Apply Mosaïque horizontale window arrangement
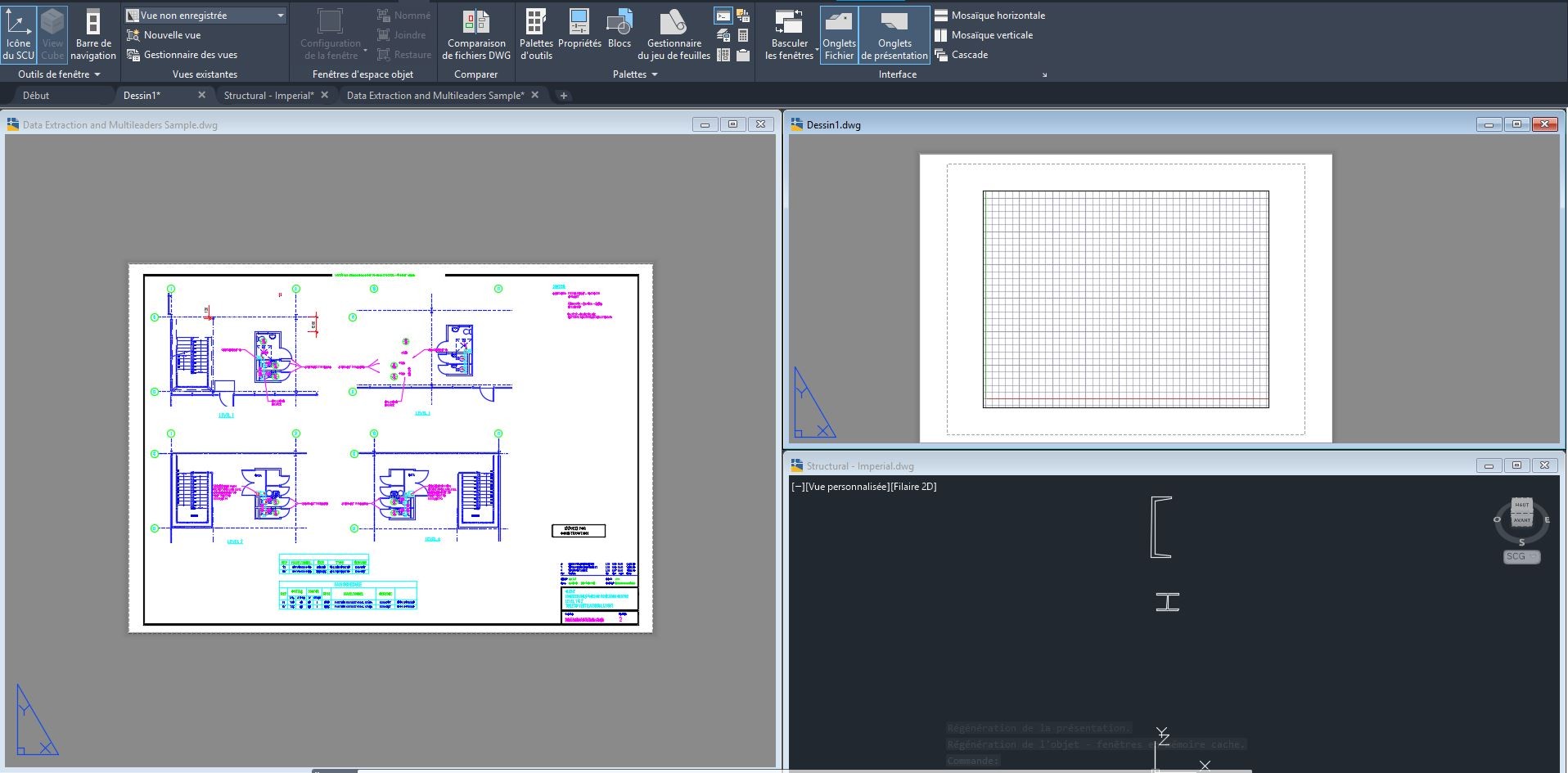1568x773 pixels. pyautogui.click(x=990, y=15)
